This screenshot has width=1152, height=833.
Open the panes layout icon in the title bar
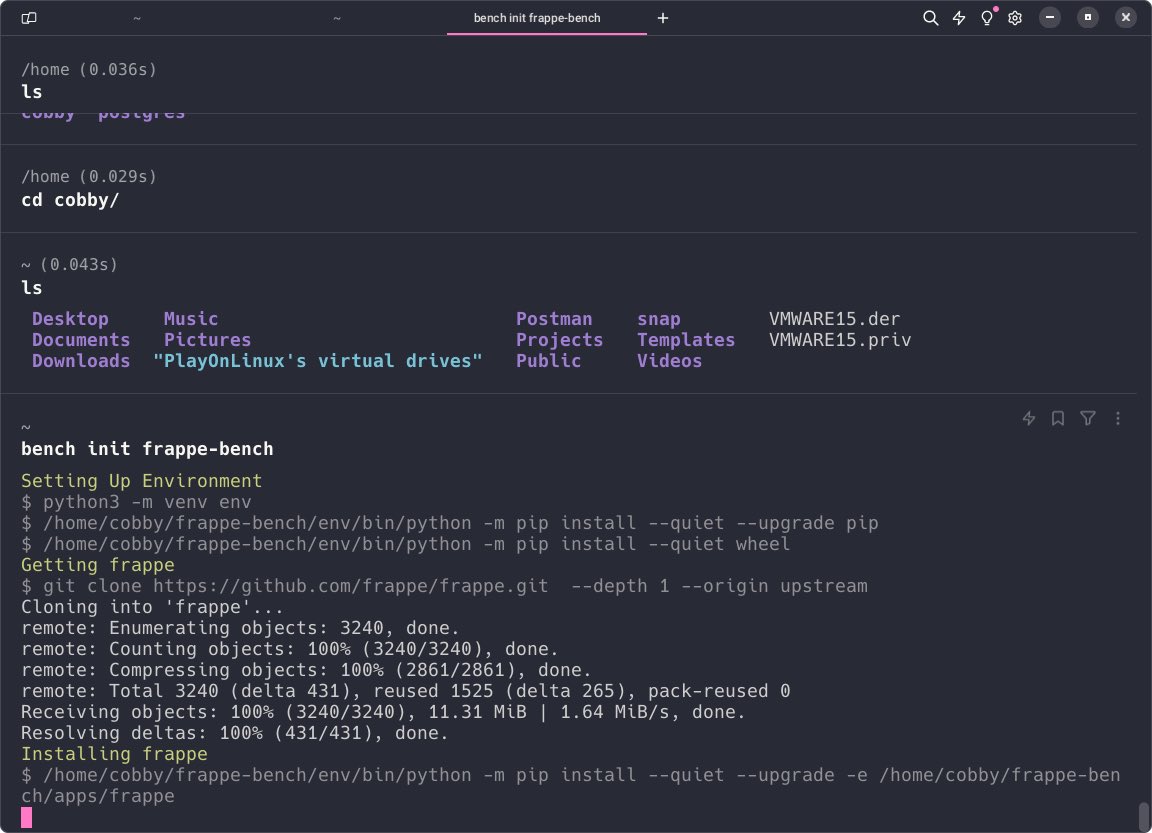[29, 18]
